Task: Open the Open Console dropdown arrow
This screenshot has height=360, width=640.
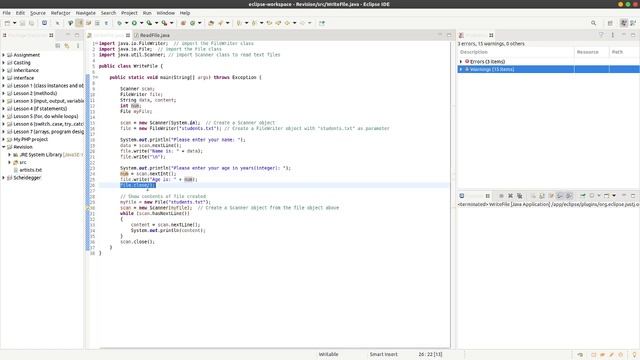Action: pyautogui.click(x=614, y=196)
